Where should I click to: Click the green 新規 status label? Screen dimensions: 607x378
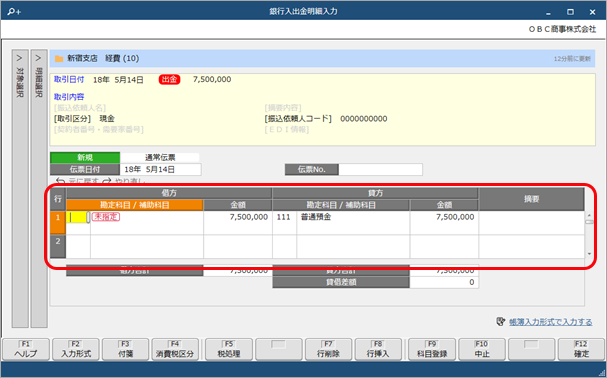tap(85, 157)
